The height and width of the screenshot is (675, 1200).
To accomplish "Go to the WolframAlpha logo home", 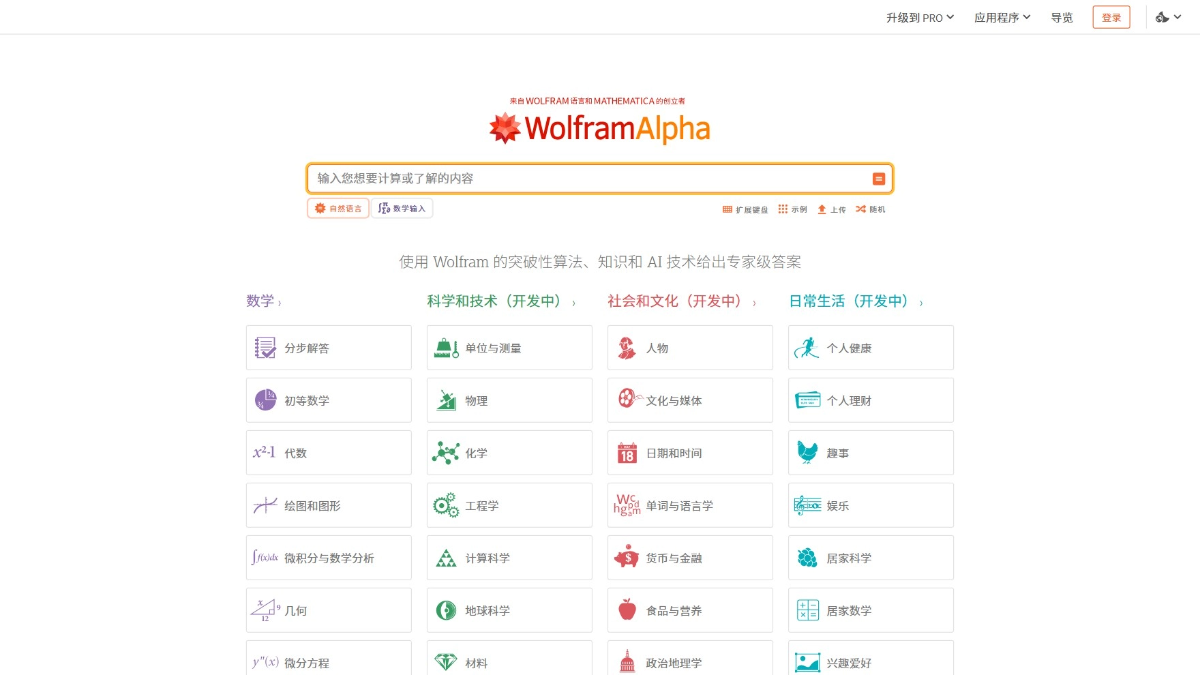I will pos(600,128).
